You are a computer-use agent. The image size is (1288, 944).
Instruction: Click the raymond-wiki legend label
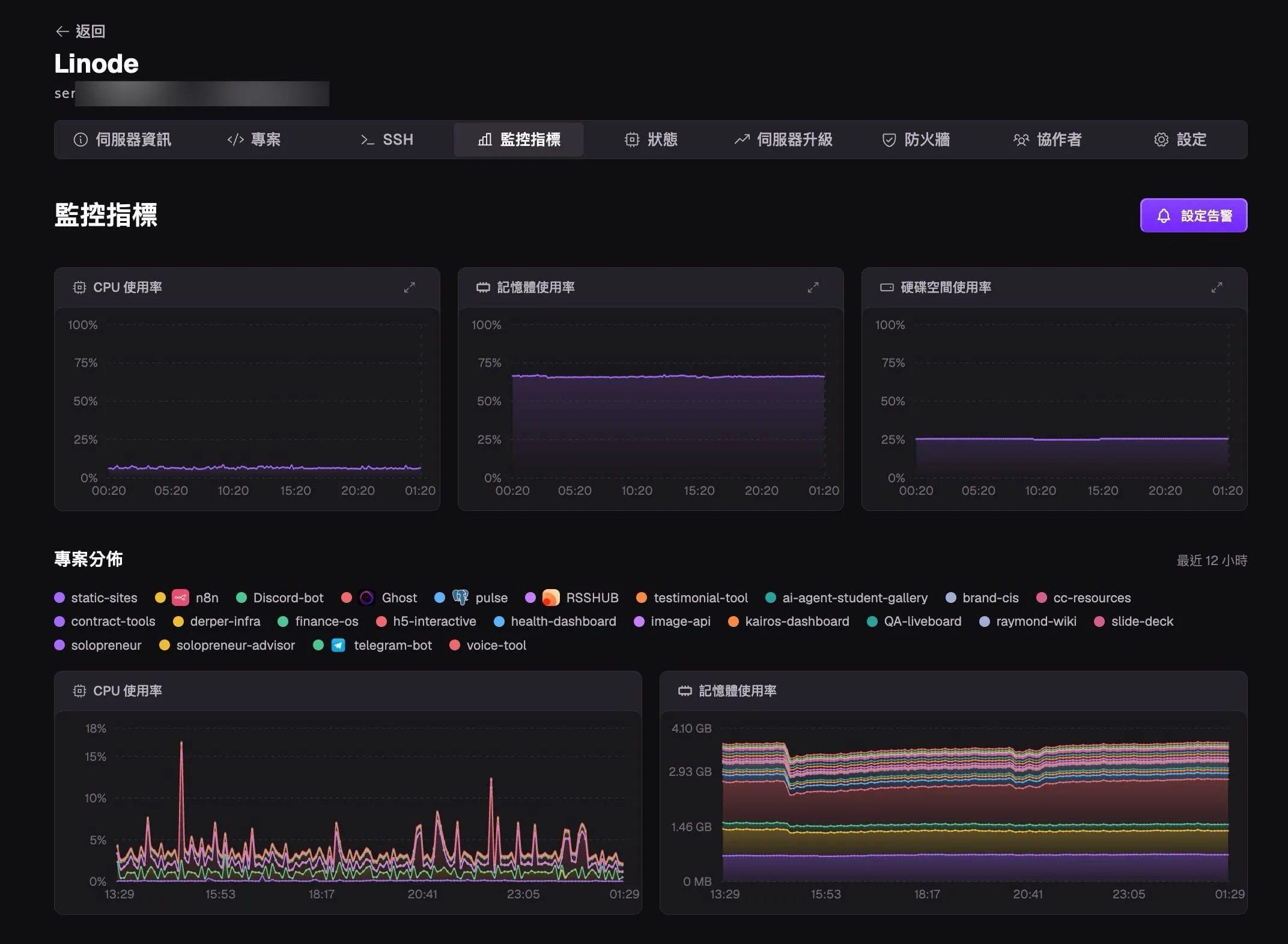coord(1036,621)
